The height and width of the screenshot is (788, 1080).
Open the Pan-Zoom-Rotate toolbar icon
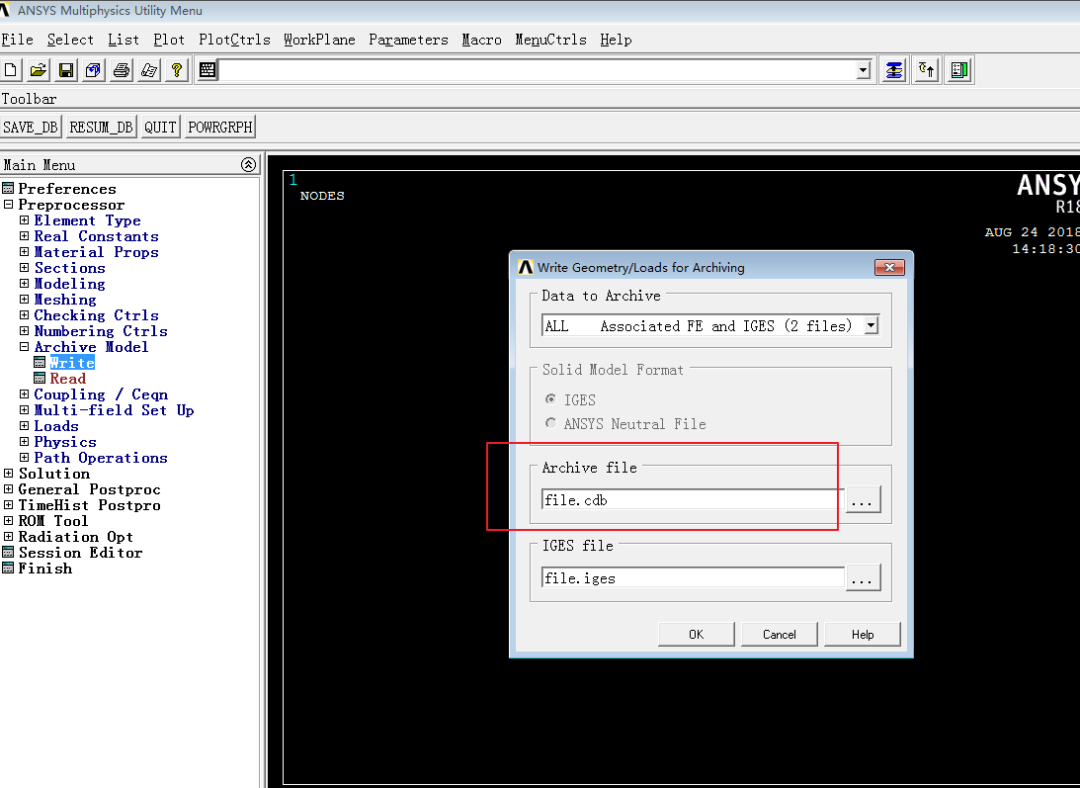click(94, 70)
